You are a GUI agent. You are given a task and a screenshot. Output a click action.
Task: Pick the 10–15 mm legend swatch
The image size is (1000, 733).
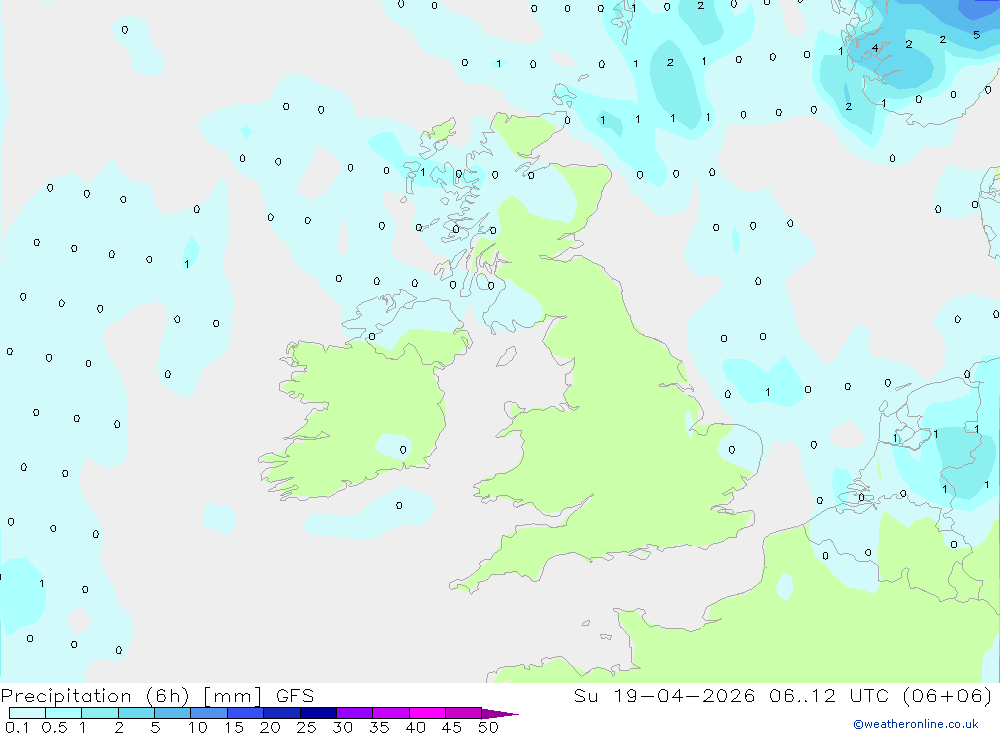pyautogui.click(x=209, y=713)
